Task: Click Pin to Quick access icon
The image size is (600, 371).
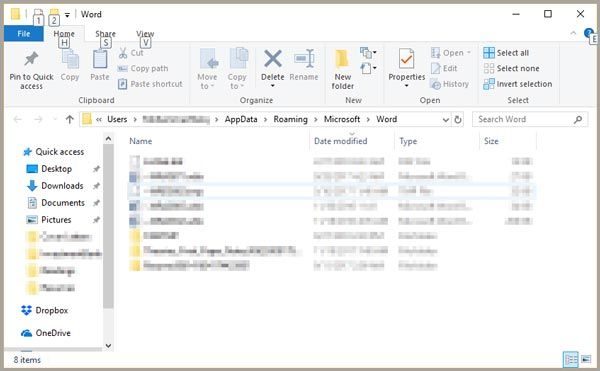Action: pos(31,59)
